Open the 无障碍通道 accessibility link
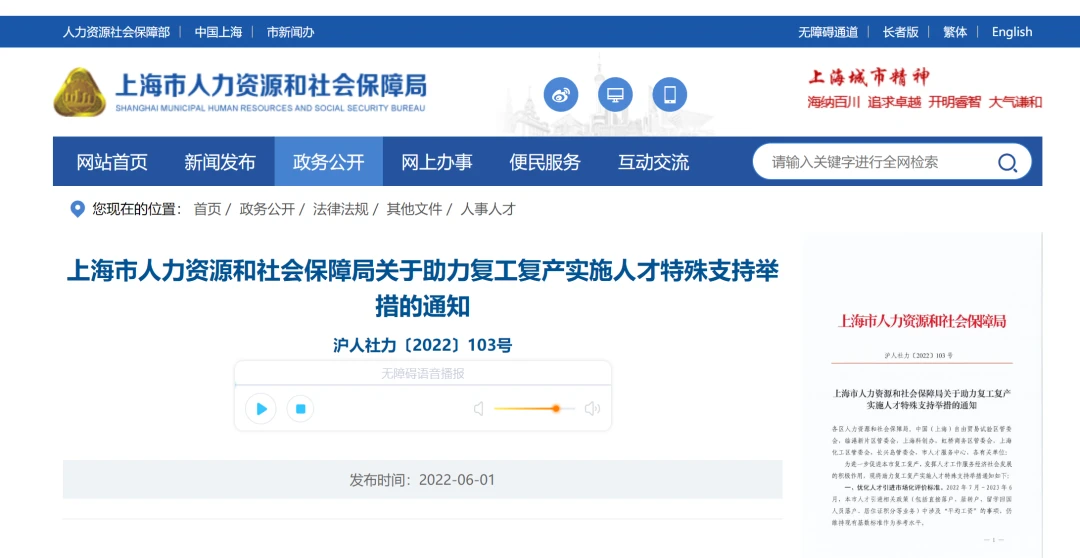1080x558 pixels. pyautogui.click(x=827, y=32)
